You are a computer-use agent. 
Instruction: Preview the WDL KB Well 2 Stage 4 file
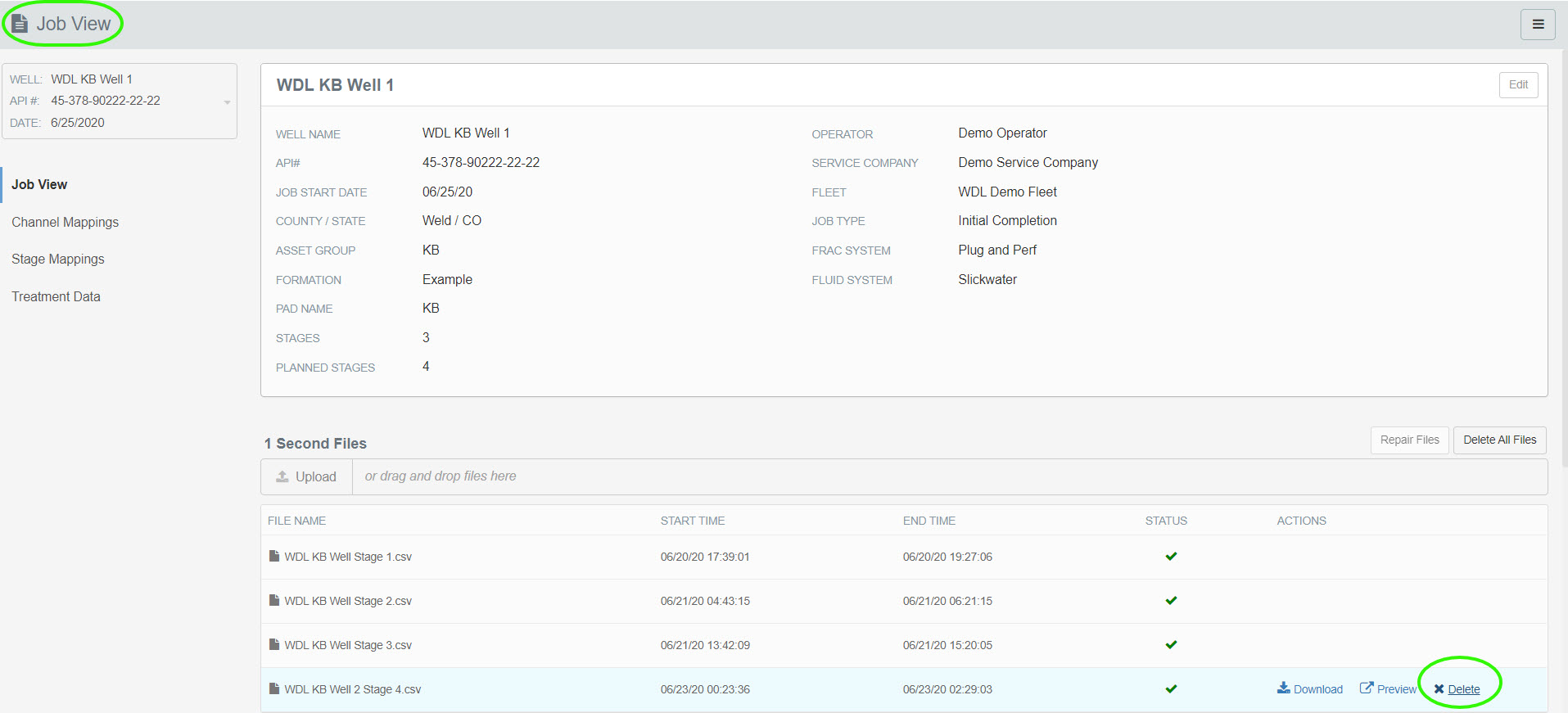coord(1388,689)
